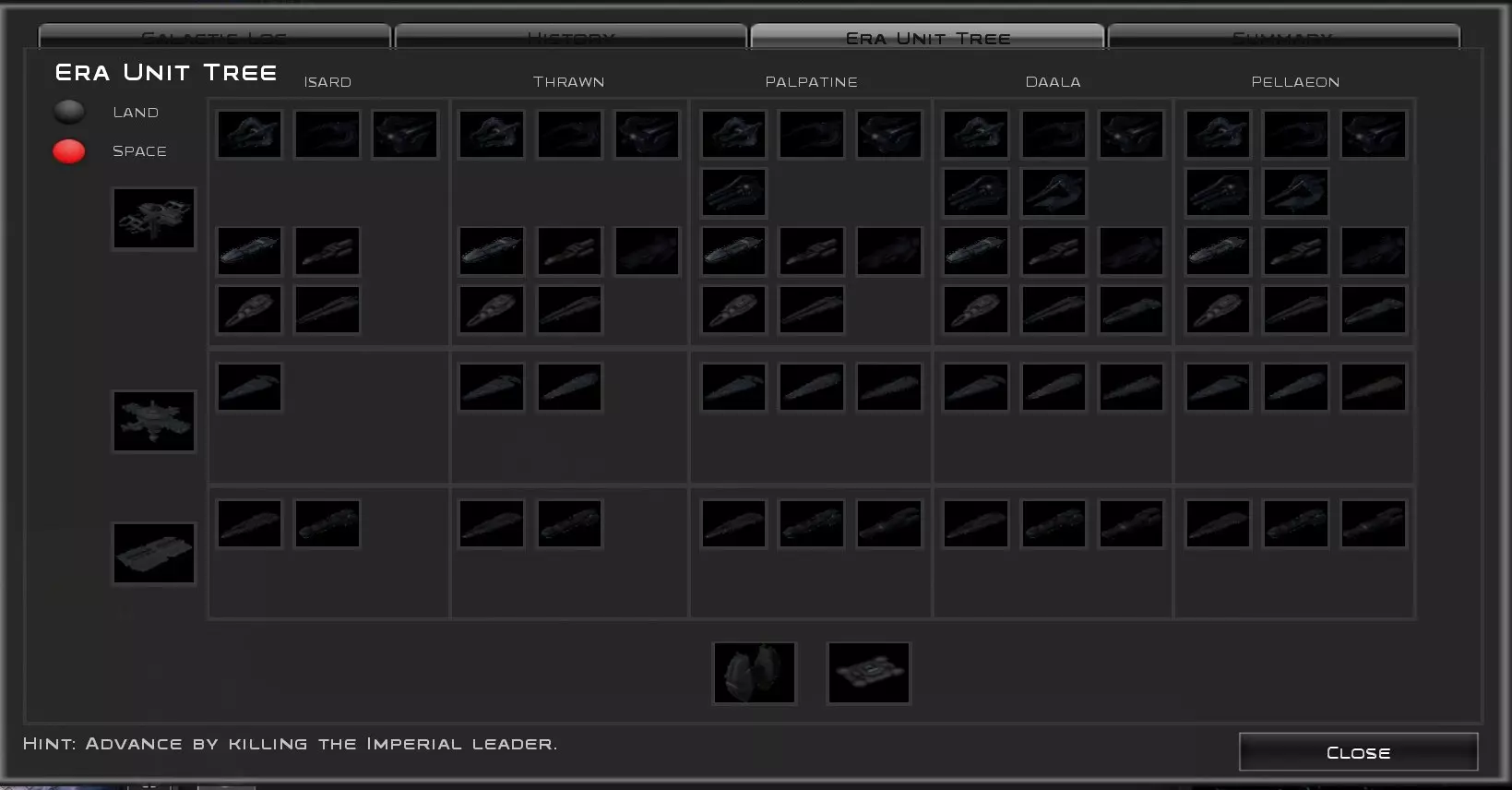Select second unit icon in Isard's top row
The height and width of the screenshot is (790, 1512).
tap(327, 135)
